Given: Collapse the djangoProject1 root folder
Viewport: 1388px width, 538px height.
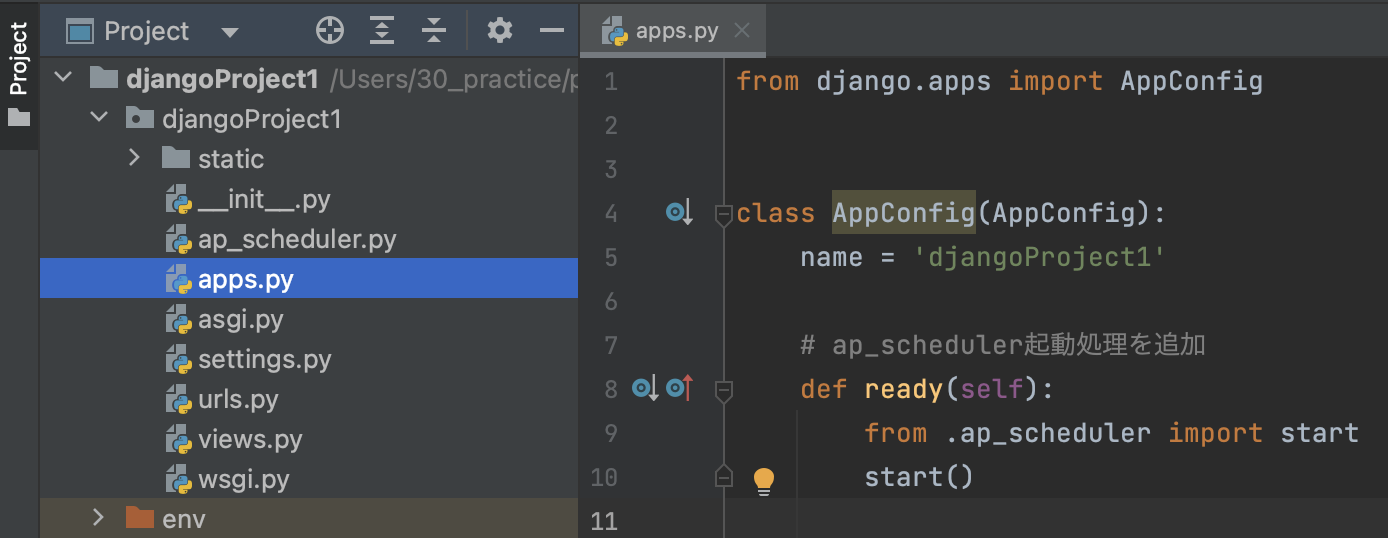Looking at the screenshot, I should click(63, 78).
